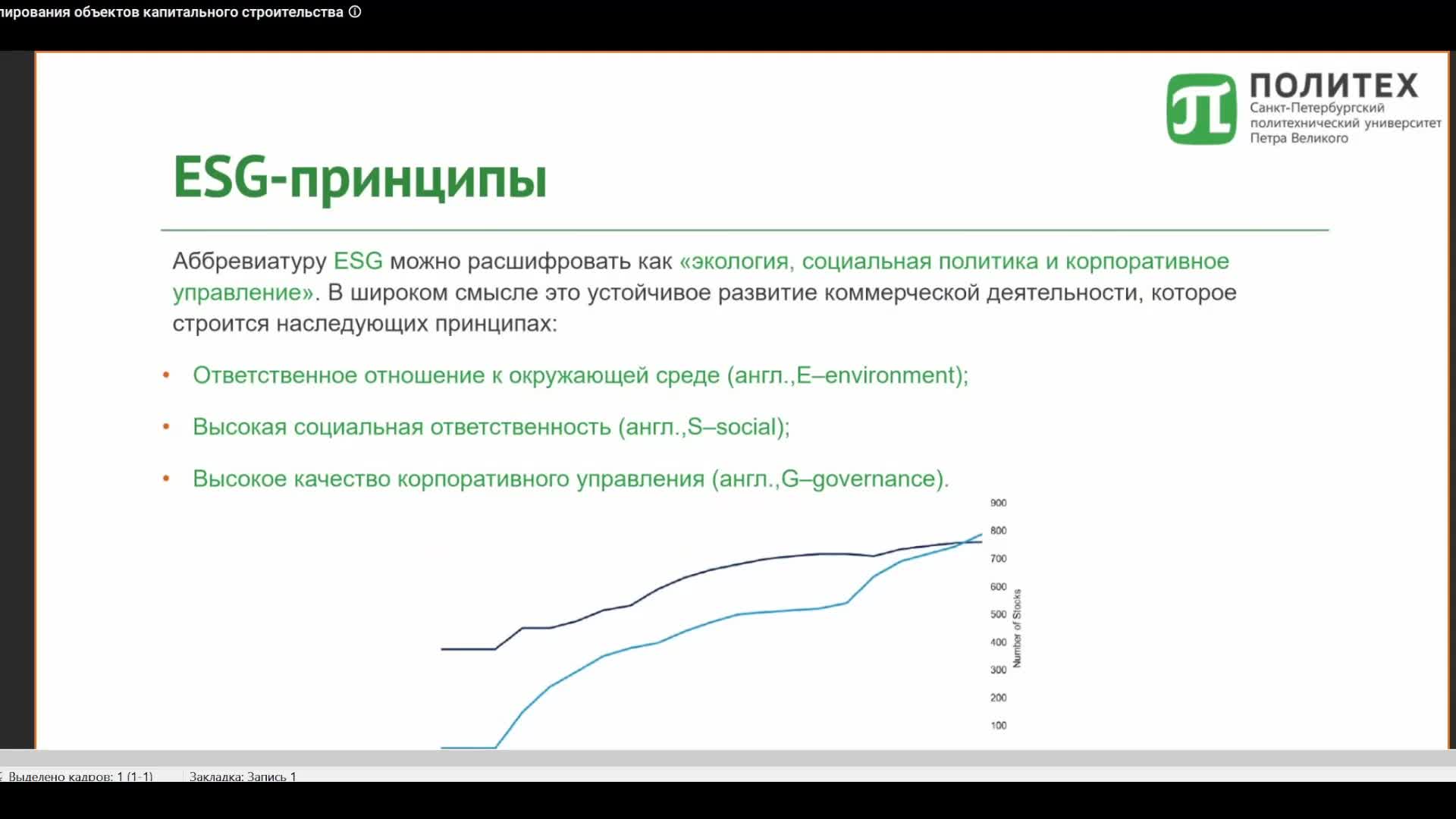Click the info icon beside the video title
This screenshot has height=819, width=1456.
[355, 12]
